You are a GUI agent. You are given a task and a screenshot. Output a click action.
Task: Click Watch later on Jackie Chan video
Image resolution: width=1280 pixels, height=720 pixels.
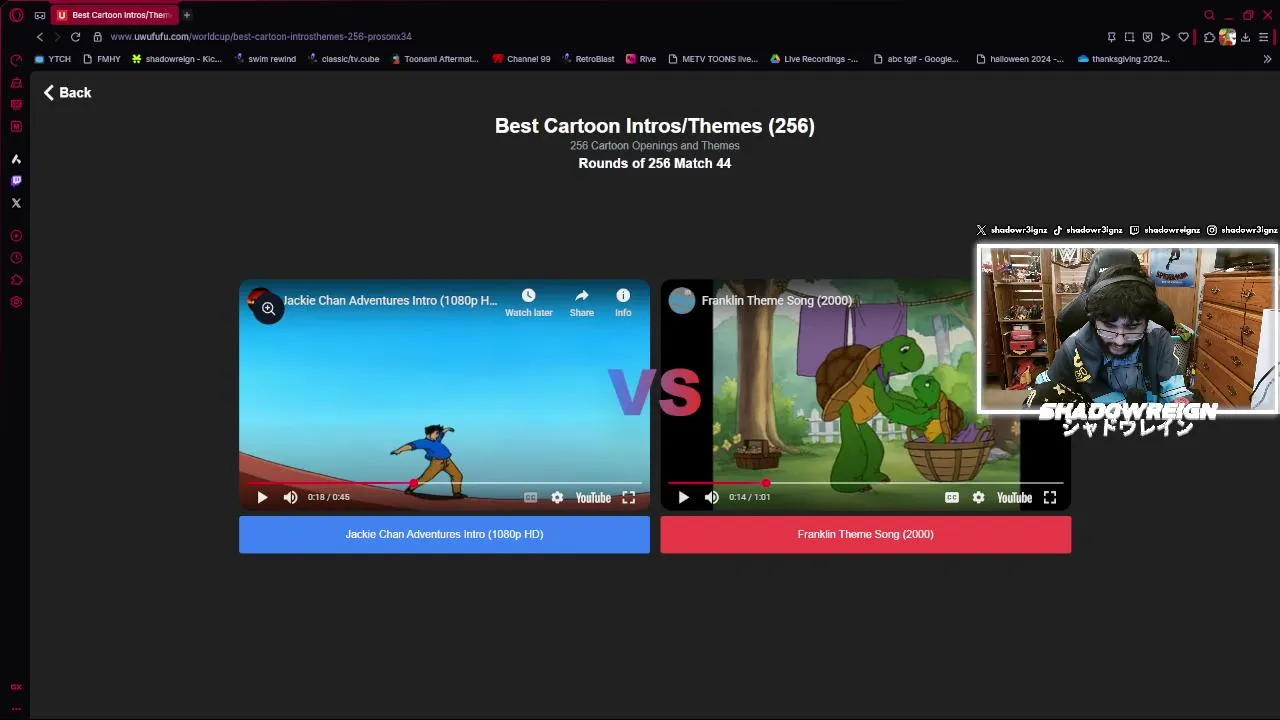pyautogui.click(x=528, y=303)
